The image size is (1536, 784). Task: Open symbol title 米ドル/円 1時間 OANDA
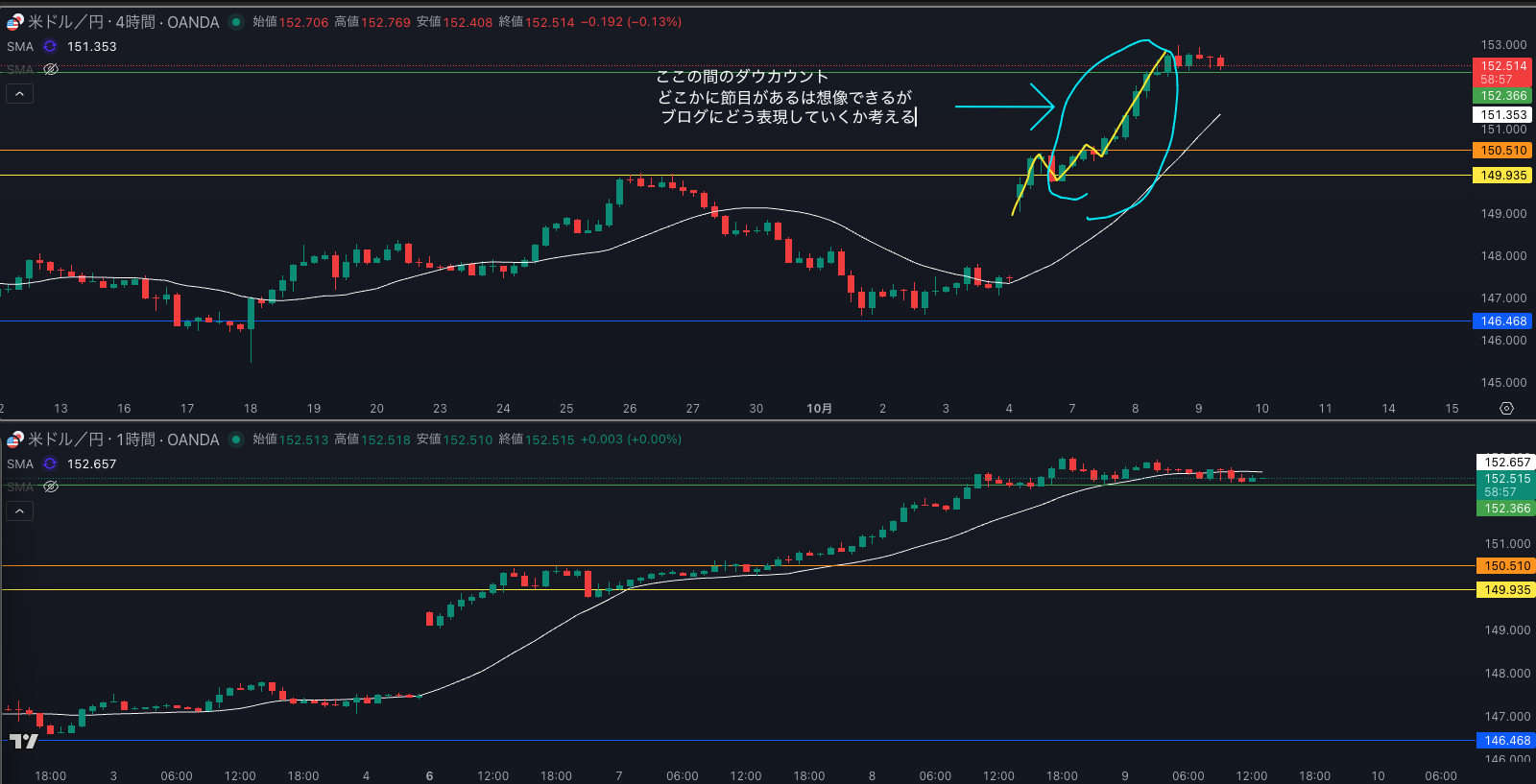pyautogui.click(x=123, y=440)
